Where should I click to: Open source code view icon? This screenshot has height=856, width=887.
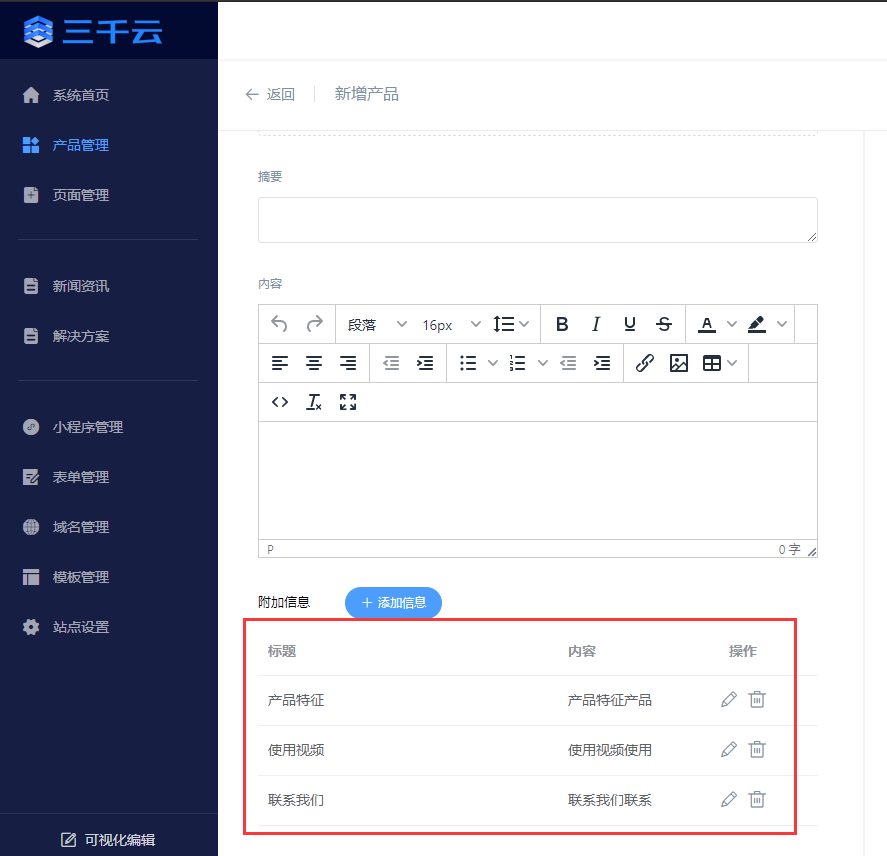tap(280, 402)
